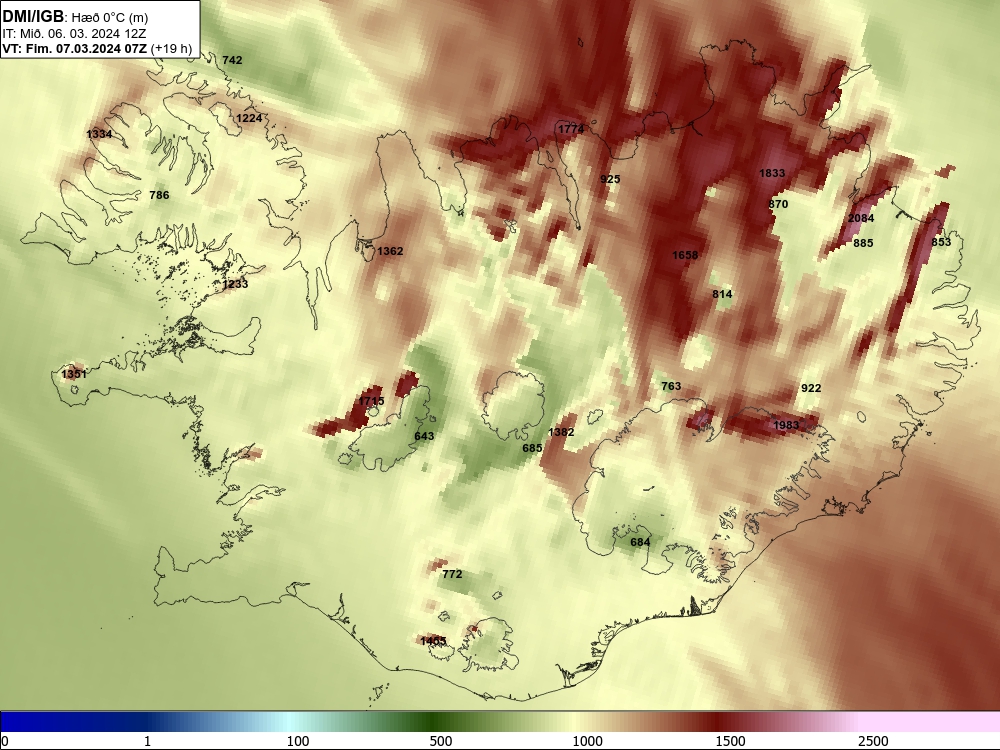Click the 786 height label
Image resolution: width=1000 pixels, height=750 pixels.
pos(159,195)
